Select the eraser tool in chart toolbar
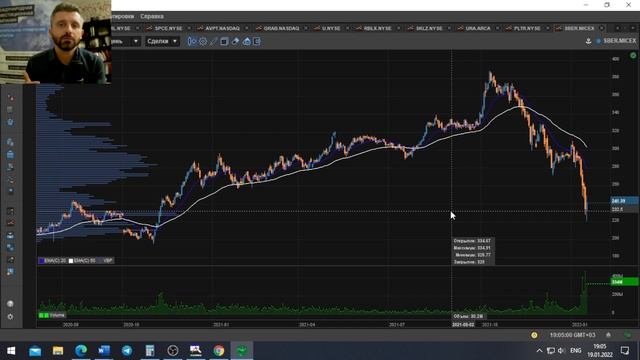This screenshot has height=360, width=640. [236, 41]
